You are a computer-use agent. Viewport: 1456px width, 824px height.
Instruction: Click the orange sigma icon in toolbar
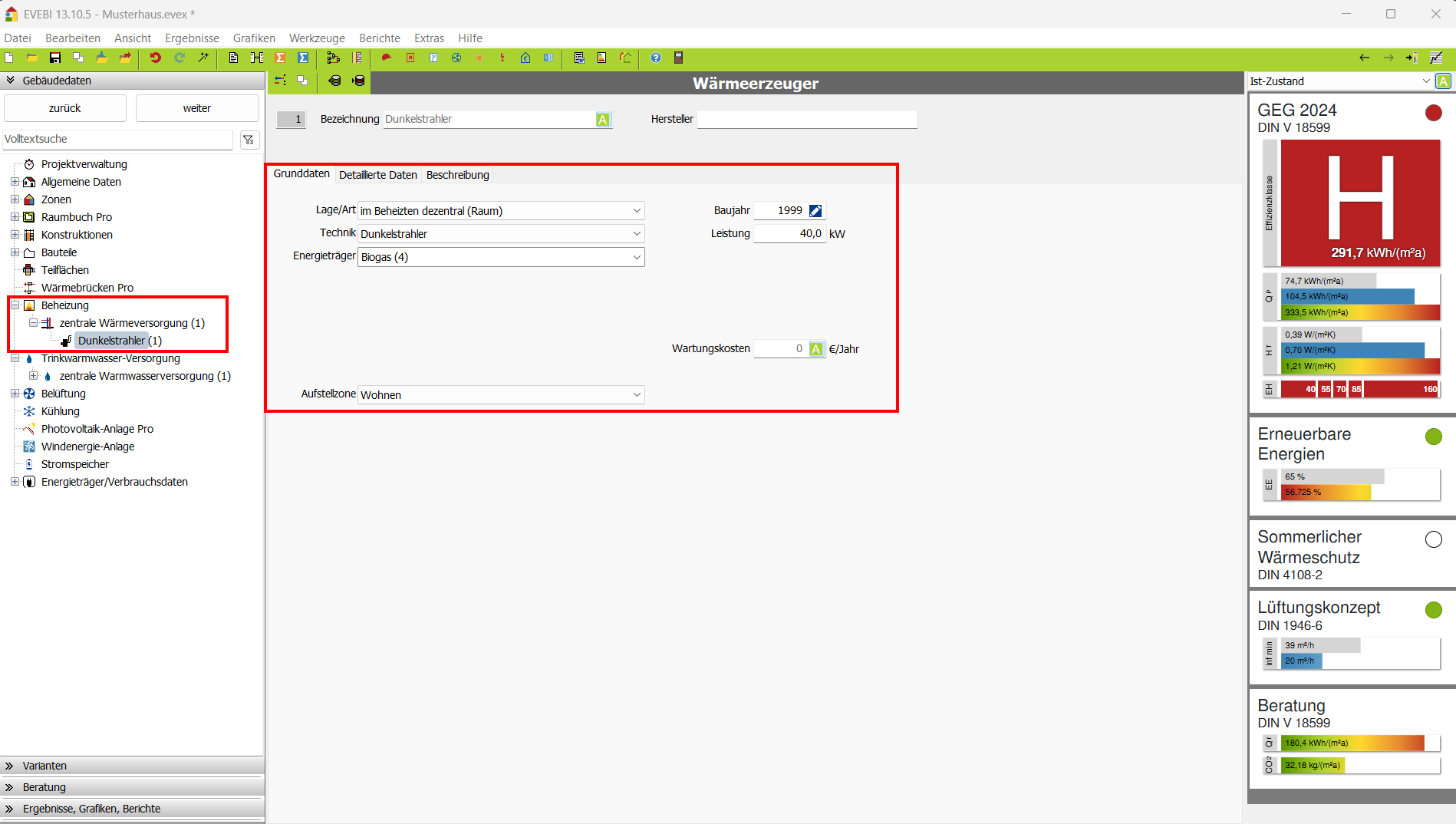280,58
